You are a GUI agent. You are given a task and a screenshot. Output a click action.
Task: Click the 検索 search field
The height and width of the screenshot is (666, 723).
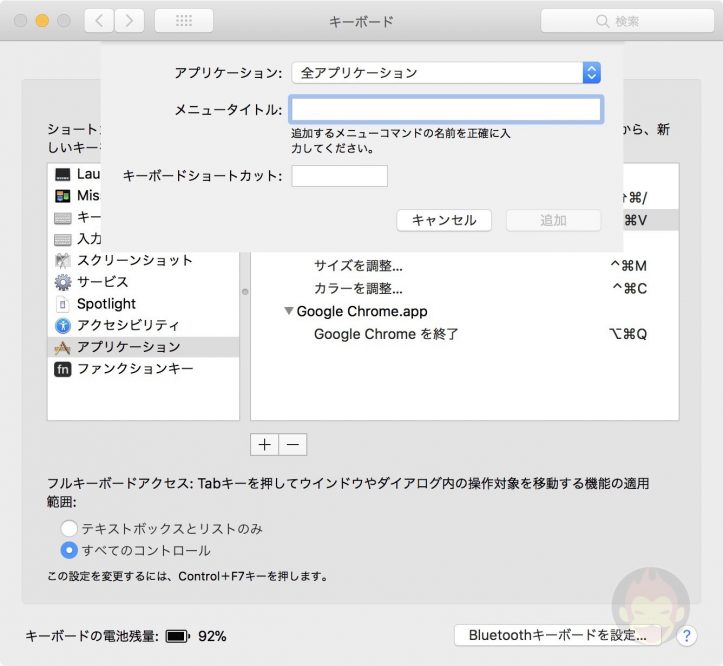point(627,21)
